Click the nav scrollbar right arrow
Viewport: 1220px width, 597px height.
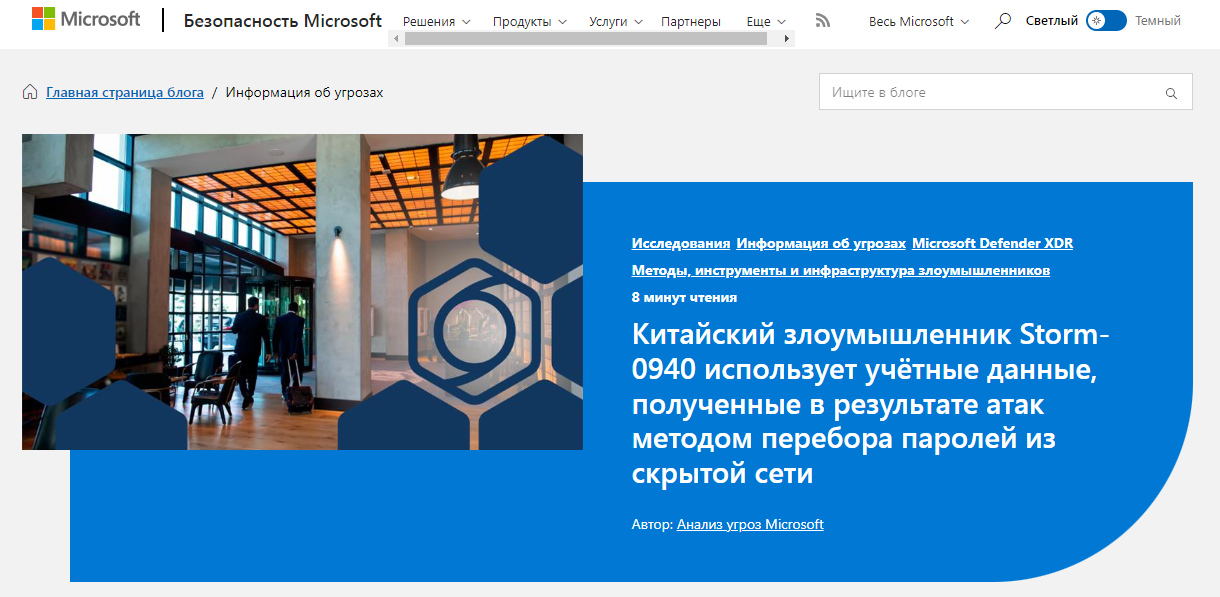pyautogui.click(x=788, y=39)
